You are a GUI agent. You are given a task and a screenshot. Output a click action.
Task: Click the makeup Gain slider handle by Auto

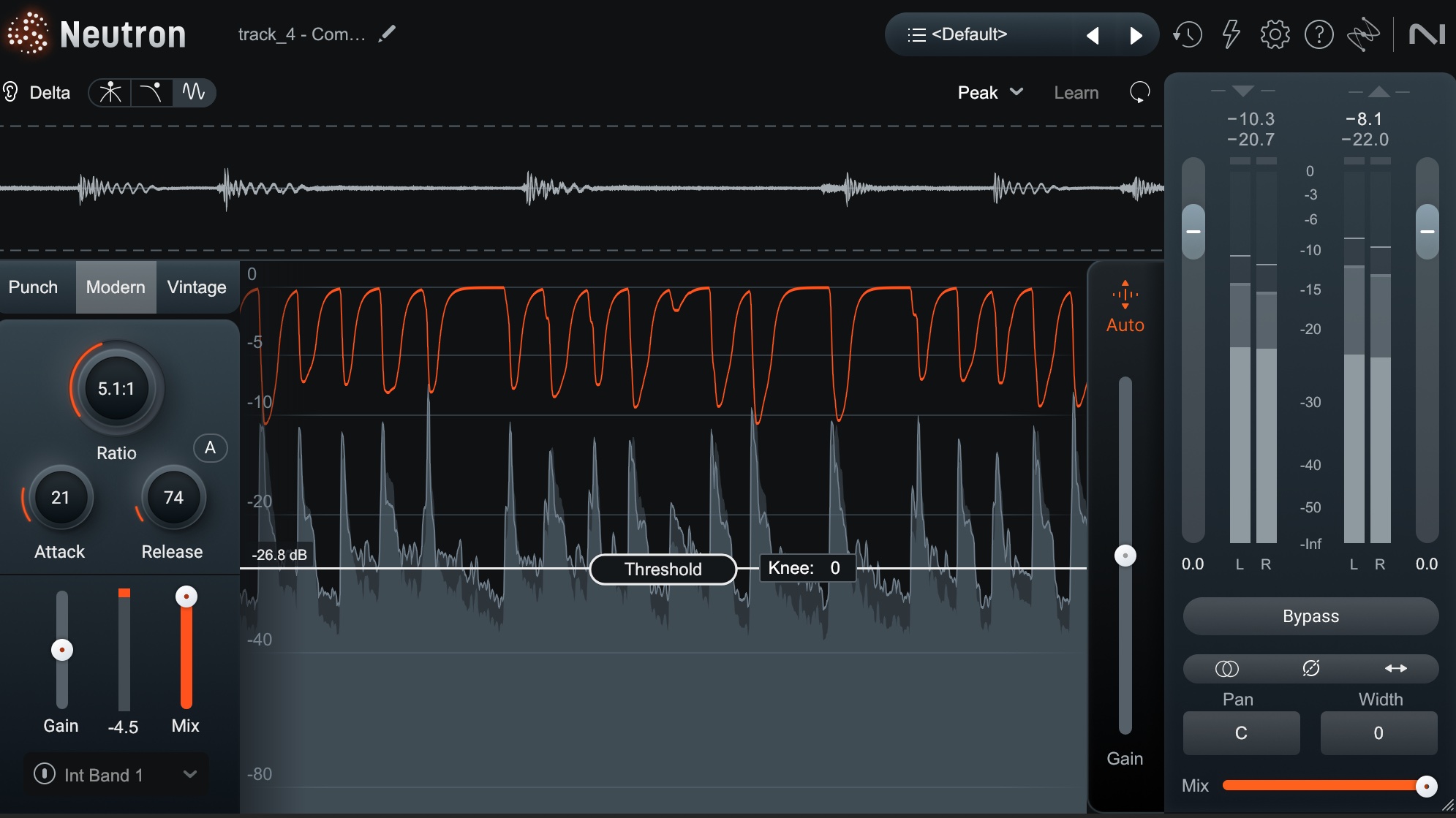[1125, 556]
